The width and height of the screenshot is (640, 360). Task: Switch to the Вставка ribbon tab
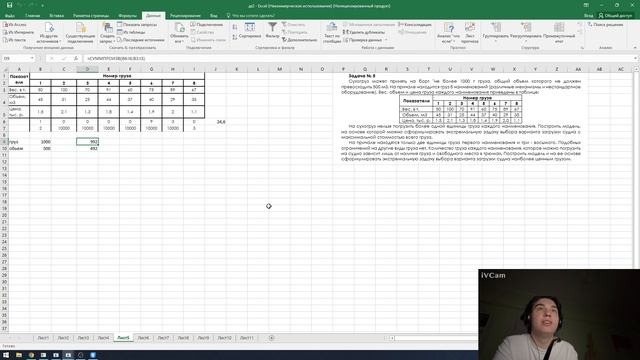[x=56, y=16]
